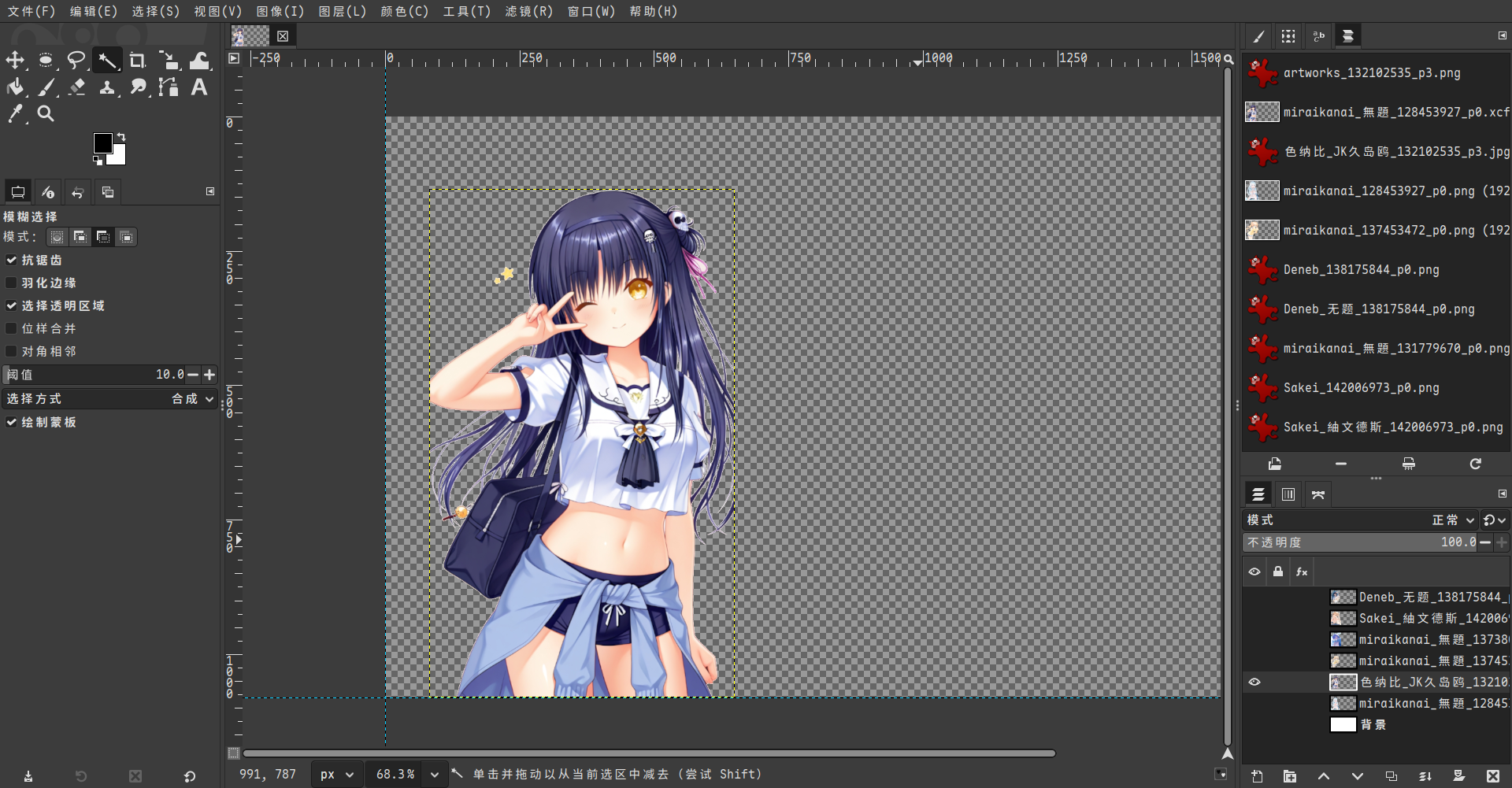Toggle zoom-on-window-resize at the ruler's right end
This screenshot has height=788, width=1512.
(1228, 59)
